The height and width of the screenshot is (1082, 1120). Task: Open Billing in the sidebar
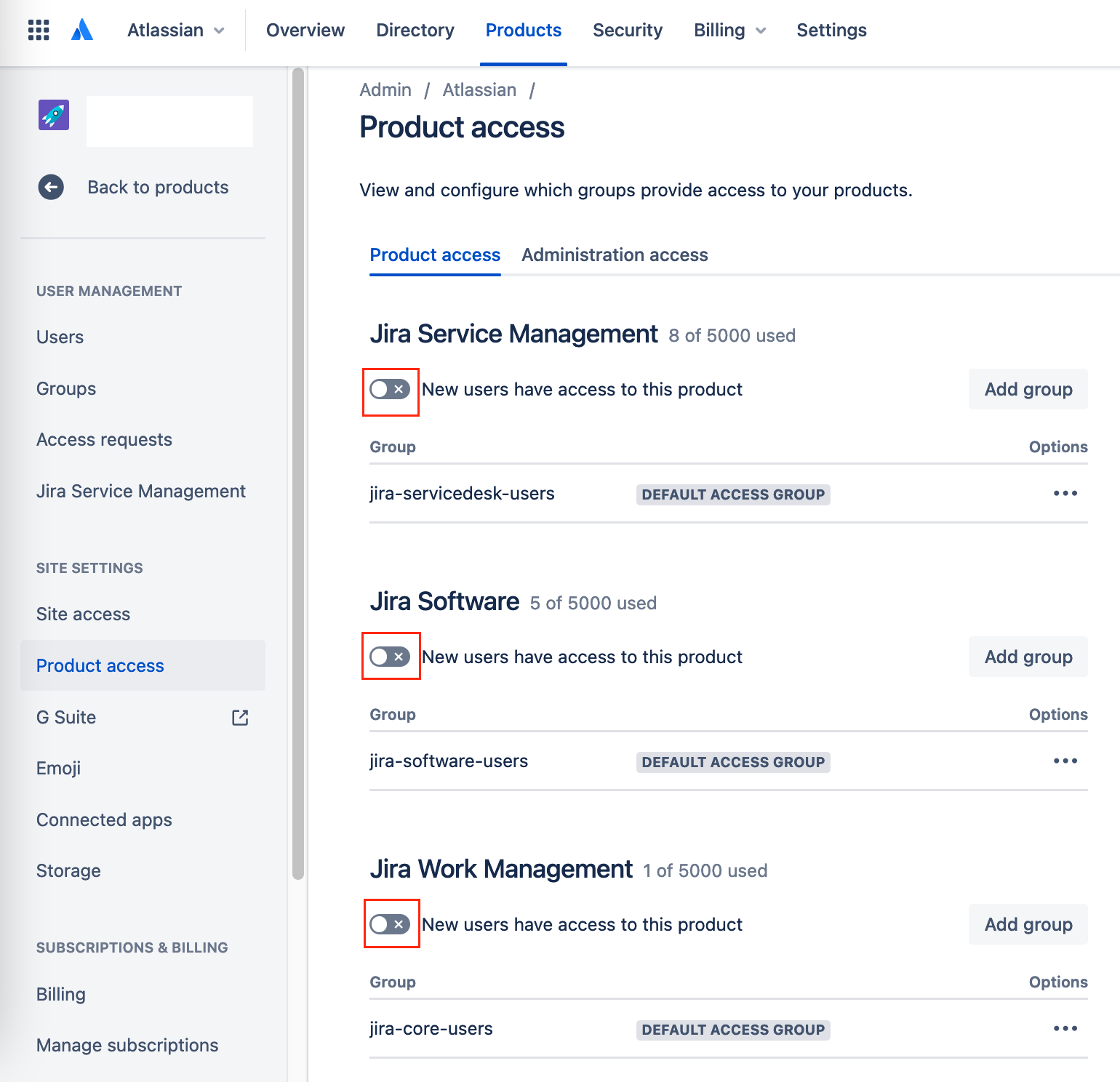61,995
